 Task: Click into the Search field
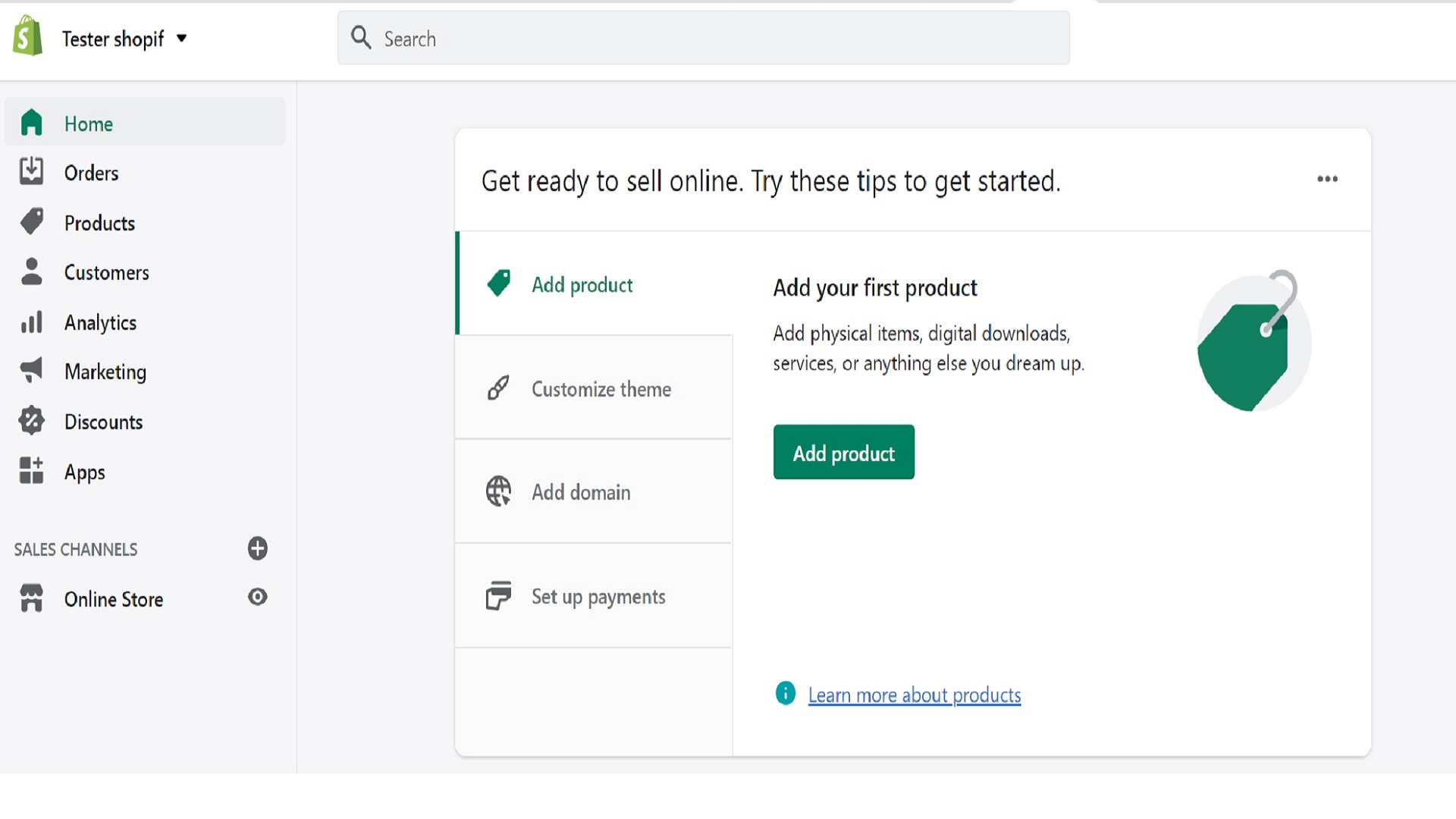point(704,38)
